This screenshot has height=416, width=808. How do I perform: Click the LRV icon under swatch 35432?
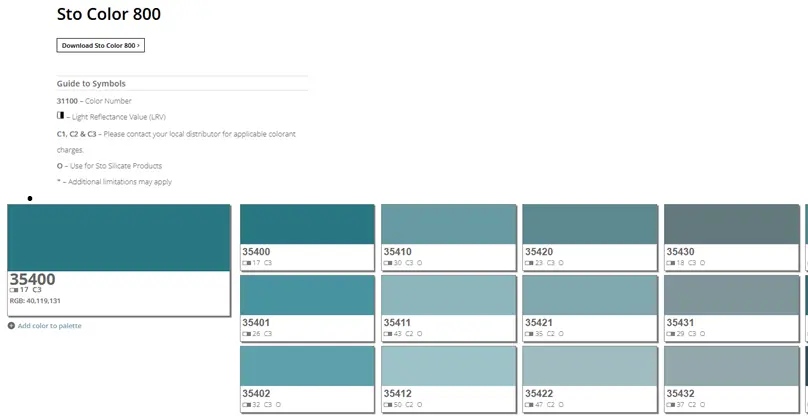(x=670, y=404)
